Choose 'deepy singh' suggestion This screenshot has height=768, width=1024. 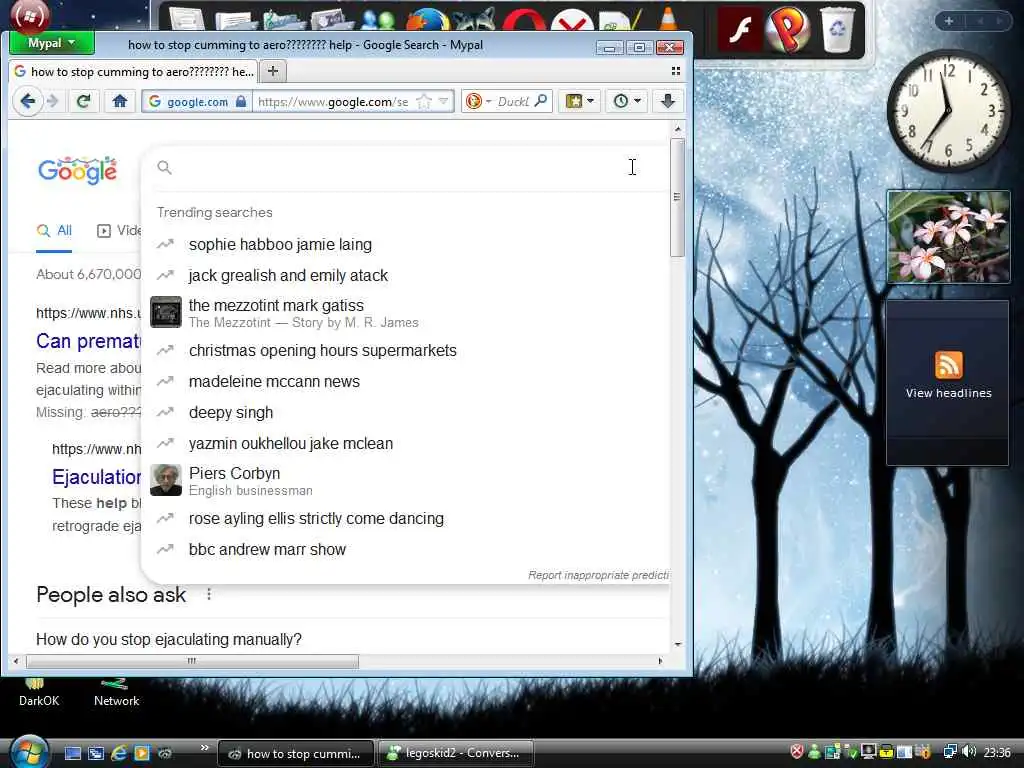[231, 413]
